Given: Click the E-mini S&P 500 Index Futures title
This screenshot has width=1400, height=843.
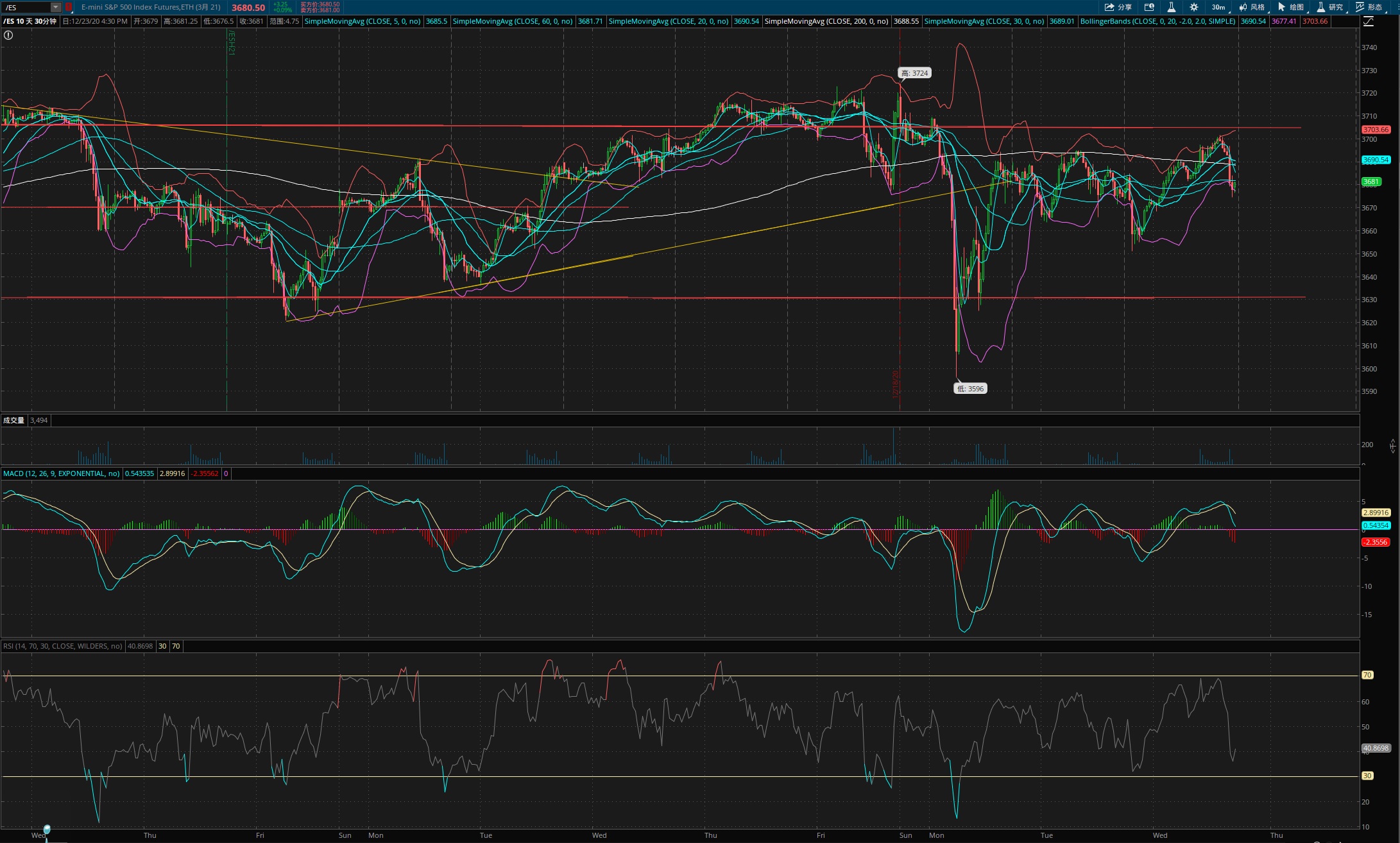Looking at the screenshot, I should click(x=151, y=7).
